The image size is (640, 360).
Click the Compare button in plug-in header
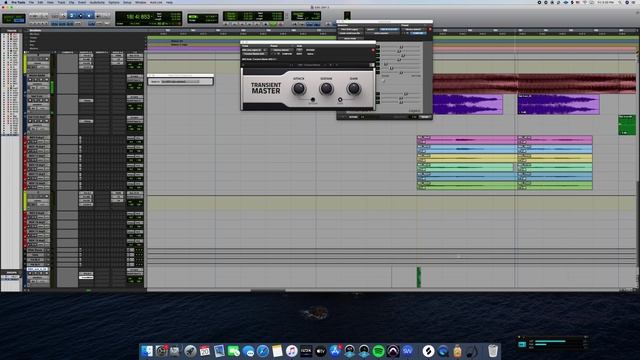point(287,53)
